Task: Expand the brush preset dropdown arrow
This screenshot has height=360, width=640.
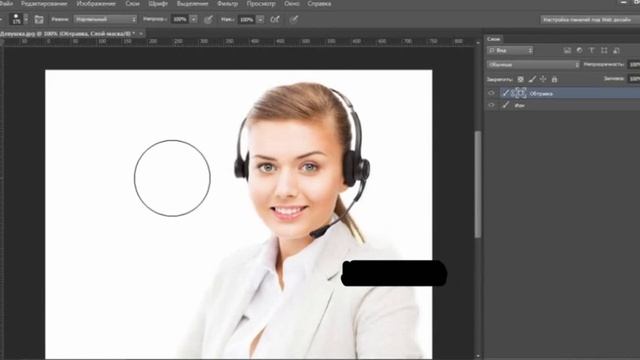Action: pyautogui.click(x=26, y=19)
